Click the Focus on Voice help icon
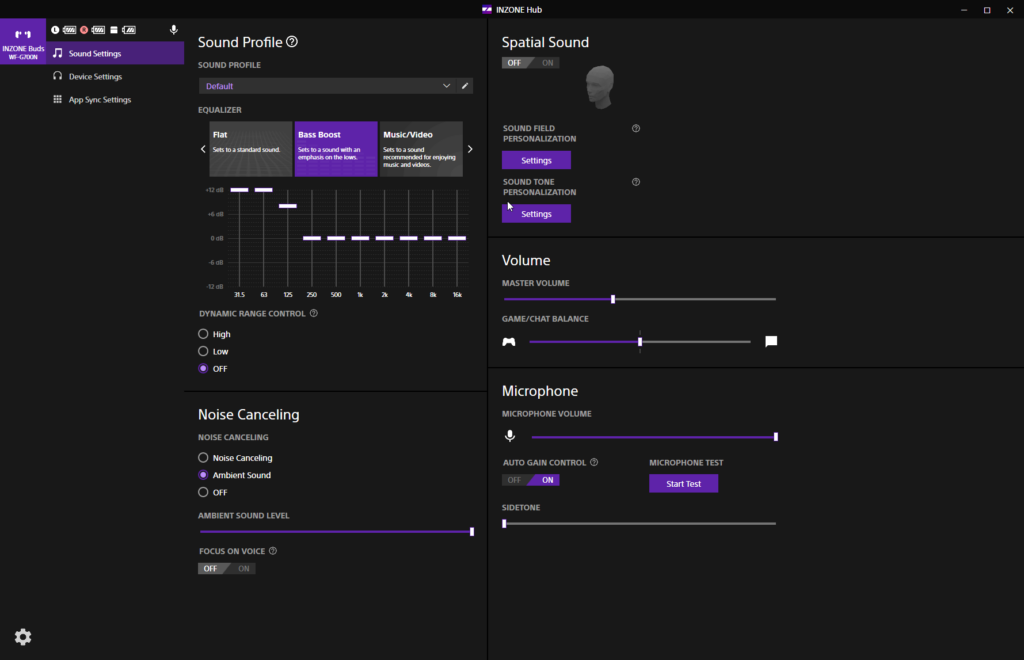1024x660 pixels. click(x=273, y=551)
